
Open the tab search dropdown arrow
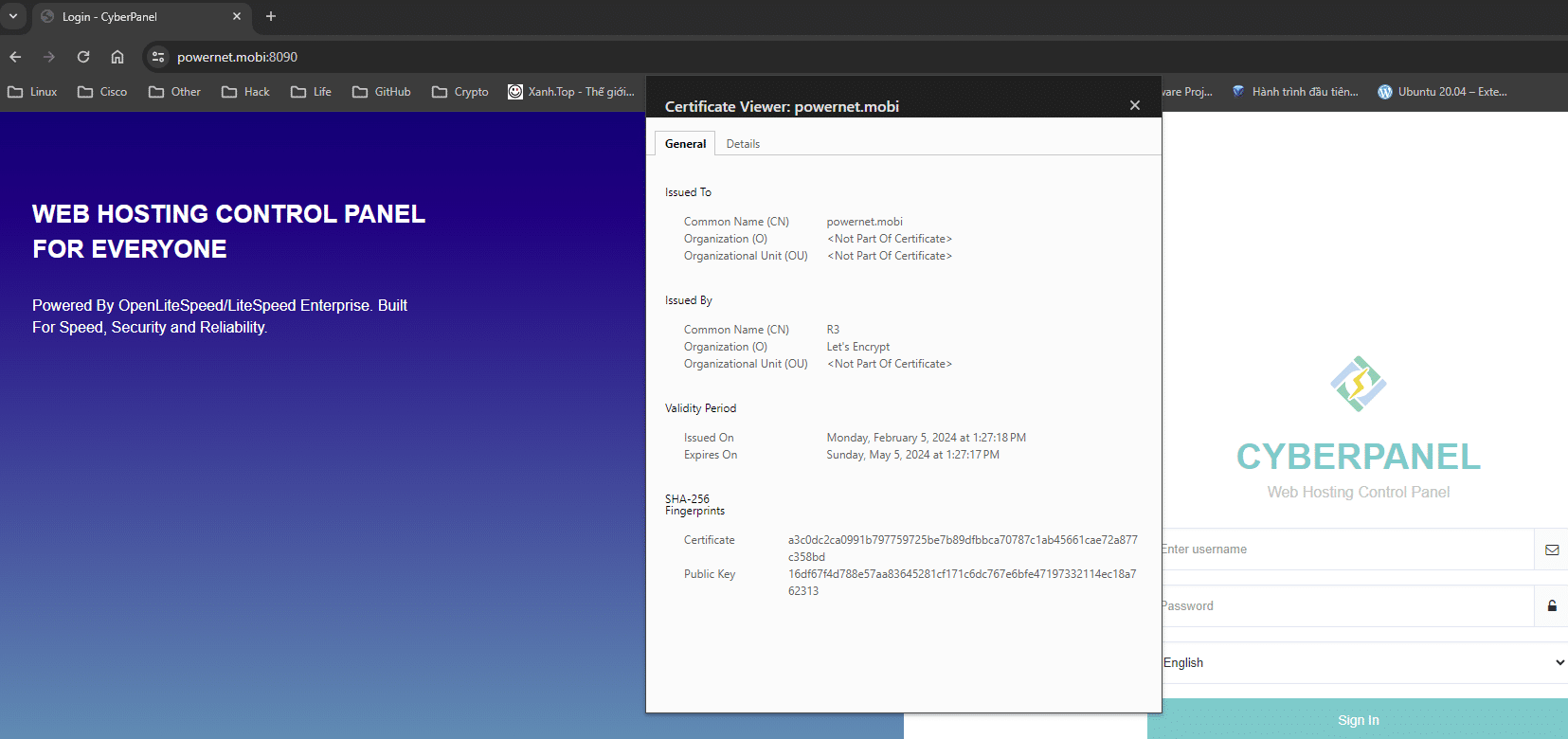coord(13,16)
